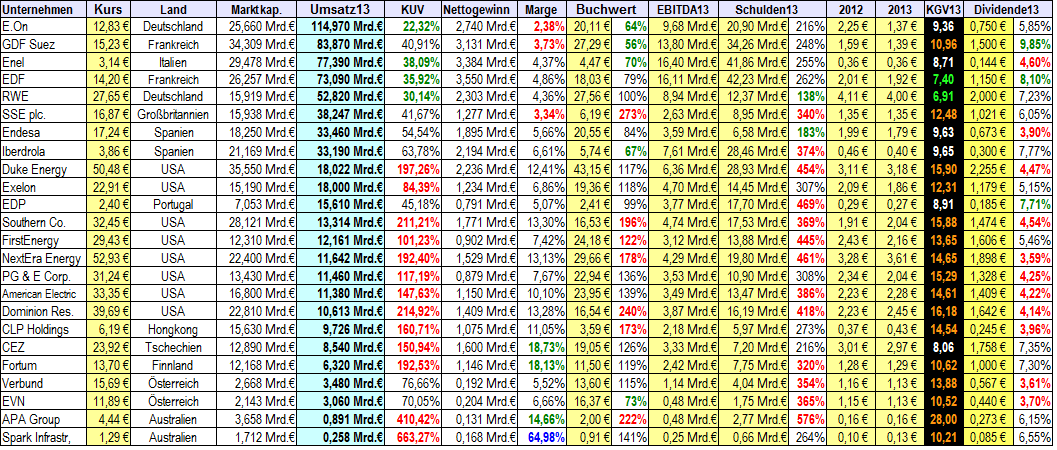Image resolution: width=1057 pixels, height=450 pixels.
Task: Click the PG & E Corp. cell
Action: [44, 274]
